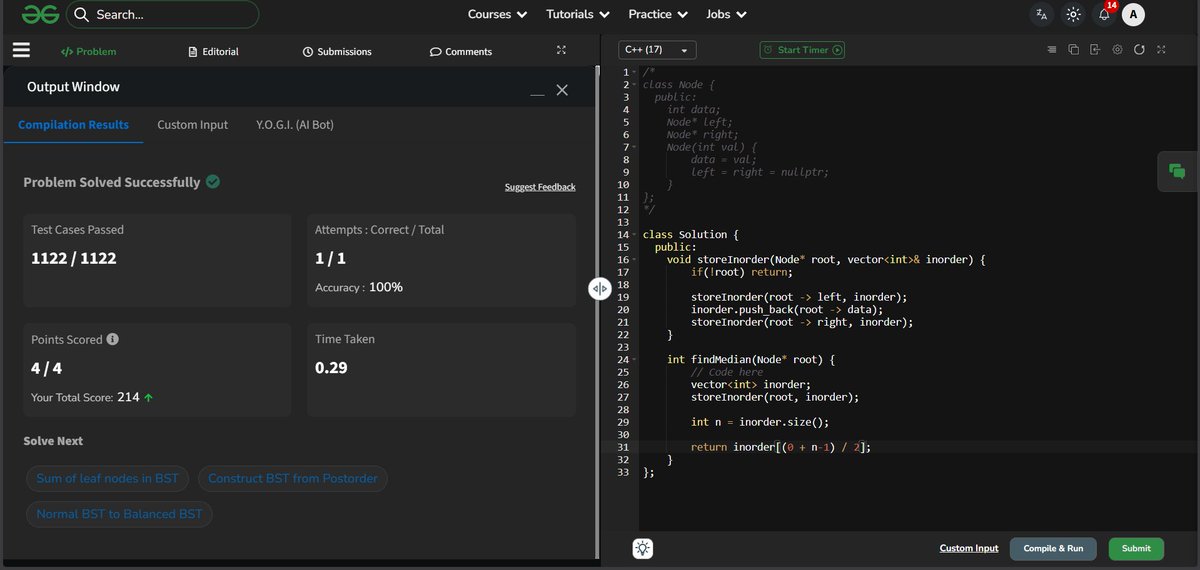Image resolution: width=1200 pixels, height=570 pixels.
Task: Open the user profile avatar
Action: 1133,15
